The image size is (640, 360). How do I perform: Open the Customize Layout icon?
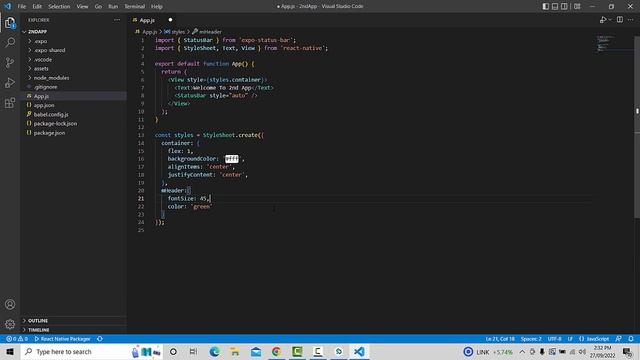(x=577, y=7)
